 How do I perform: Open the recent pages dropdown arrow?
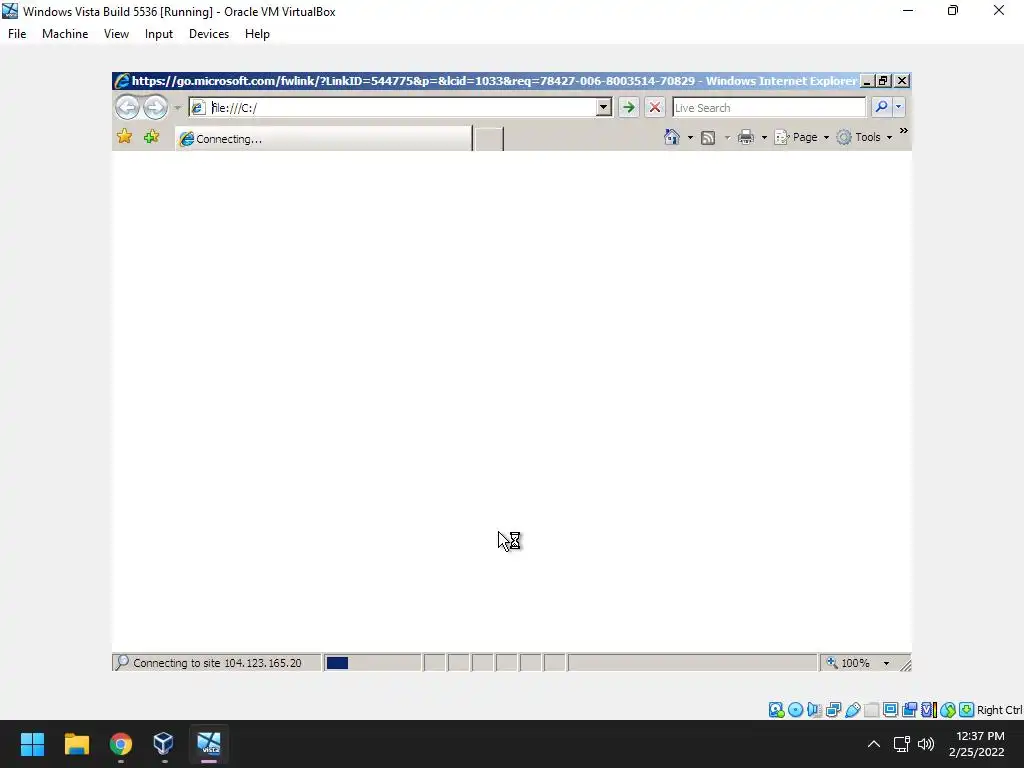[x=177, y=108]
